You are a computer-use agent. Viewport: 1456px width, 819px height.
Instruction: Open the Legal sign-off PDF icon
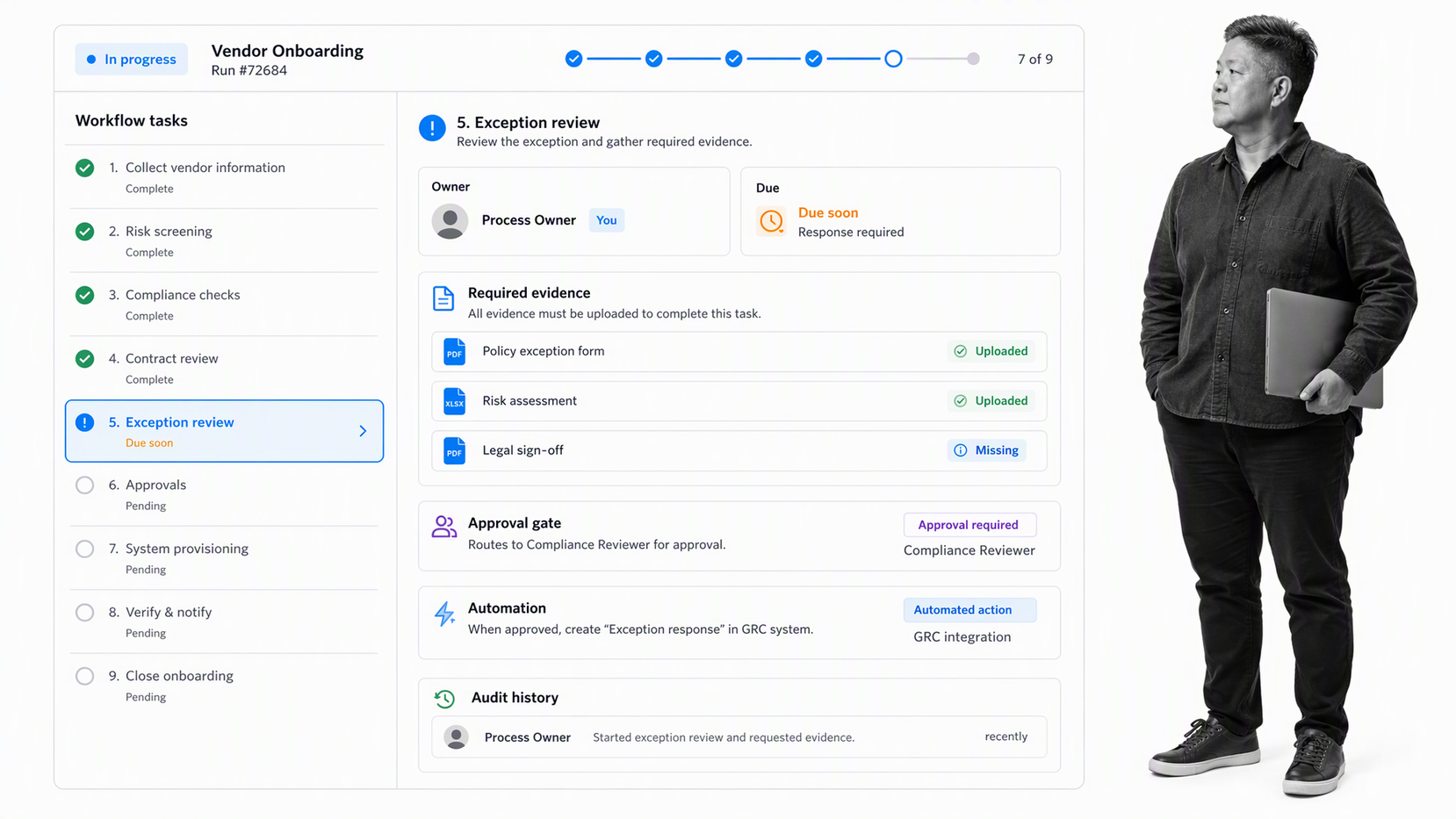[454, 450]
